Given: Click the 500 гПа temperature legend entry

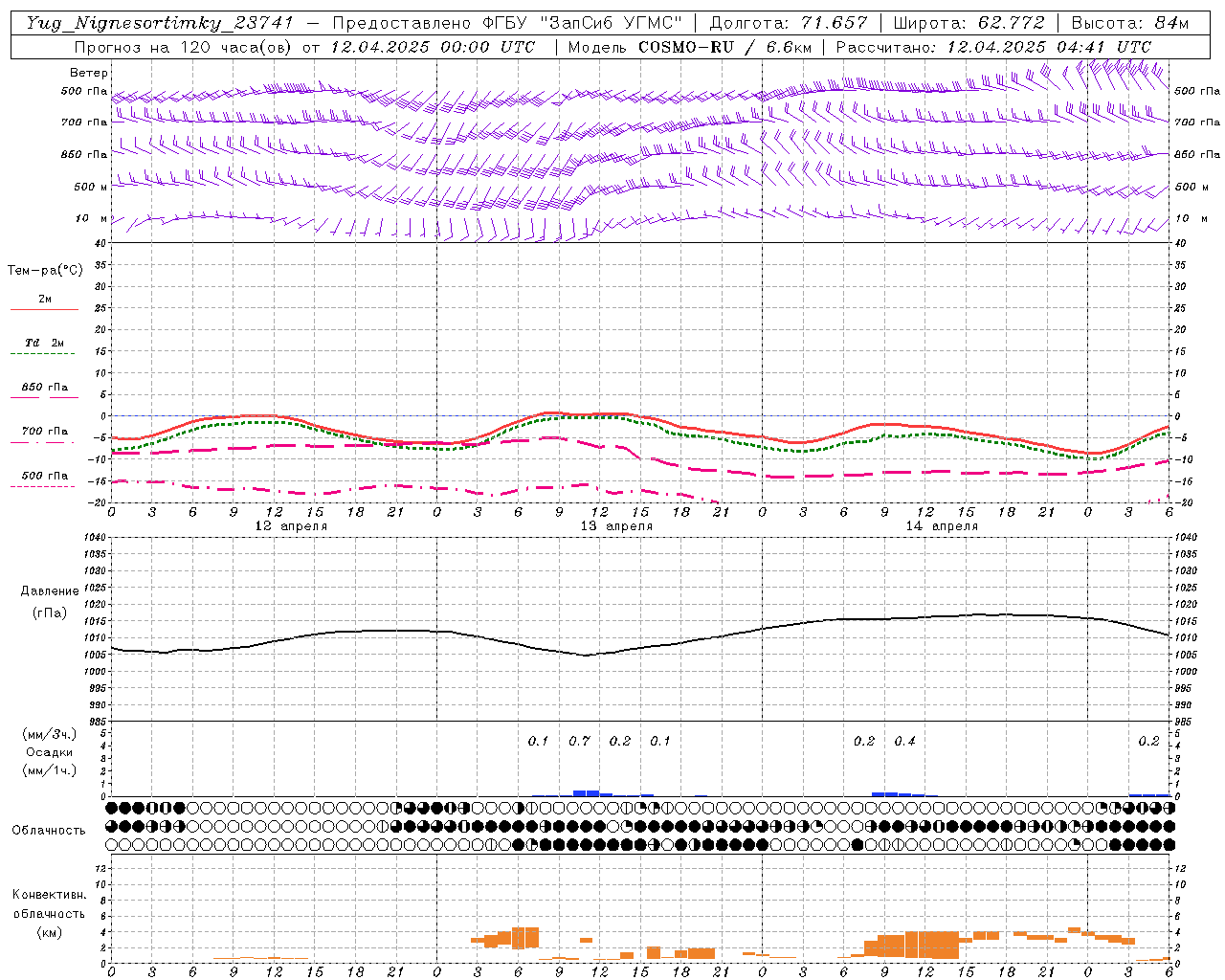Looking at the screenshot, I should tap(45, 476).
